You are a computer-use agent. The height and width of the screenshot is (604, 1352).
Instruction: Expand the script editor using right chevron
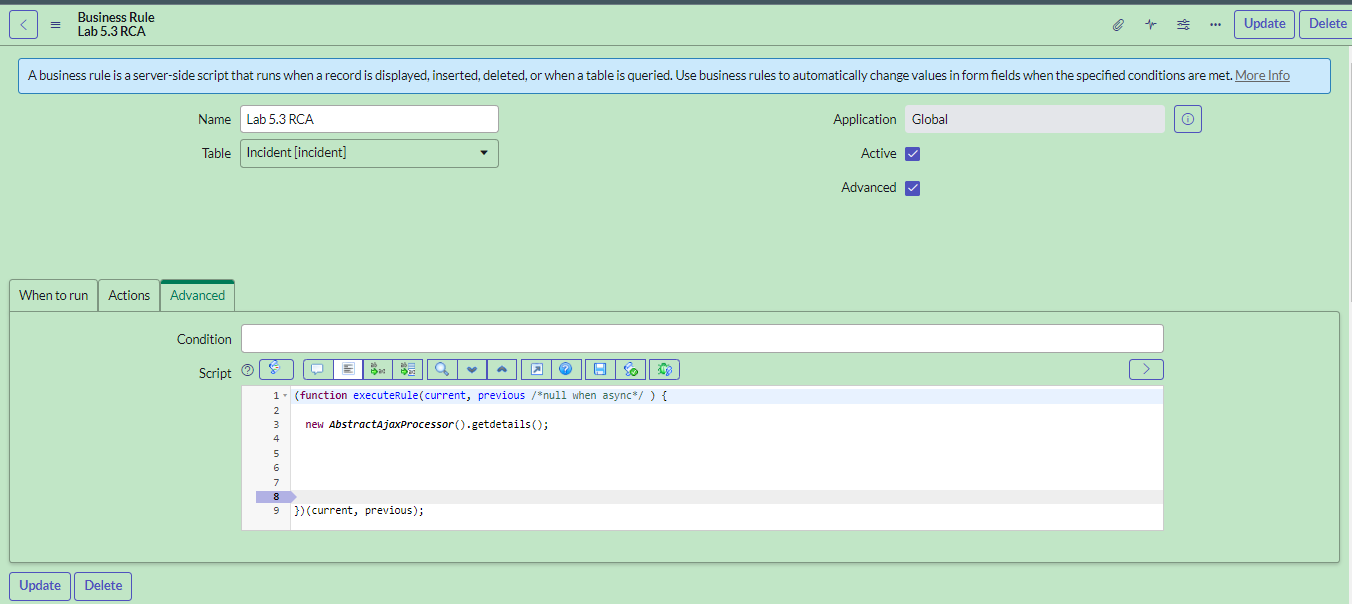pyautogui.click(x=1146, y=369)
